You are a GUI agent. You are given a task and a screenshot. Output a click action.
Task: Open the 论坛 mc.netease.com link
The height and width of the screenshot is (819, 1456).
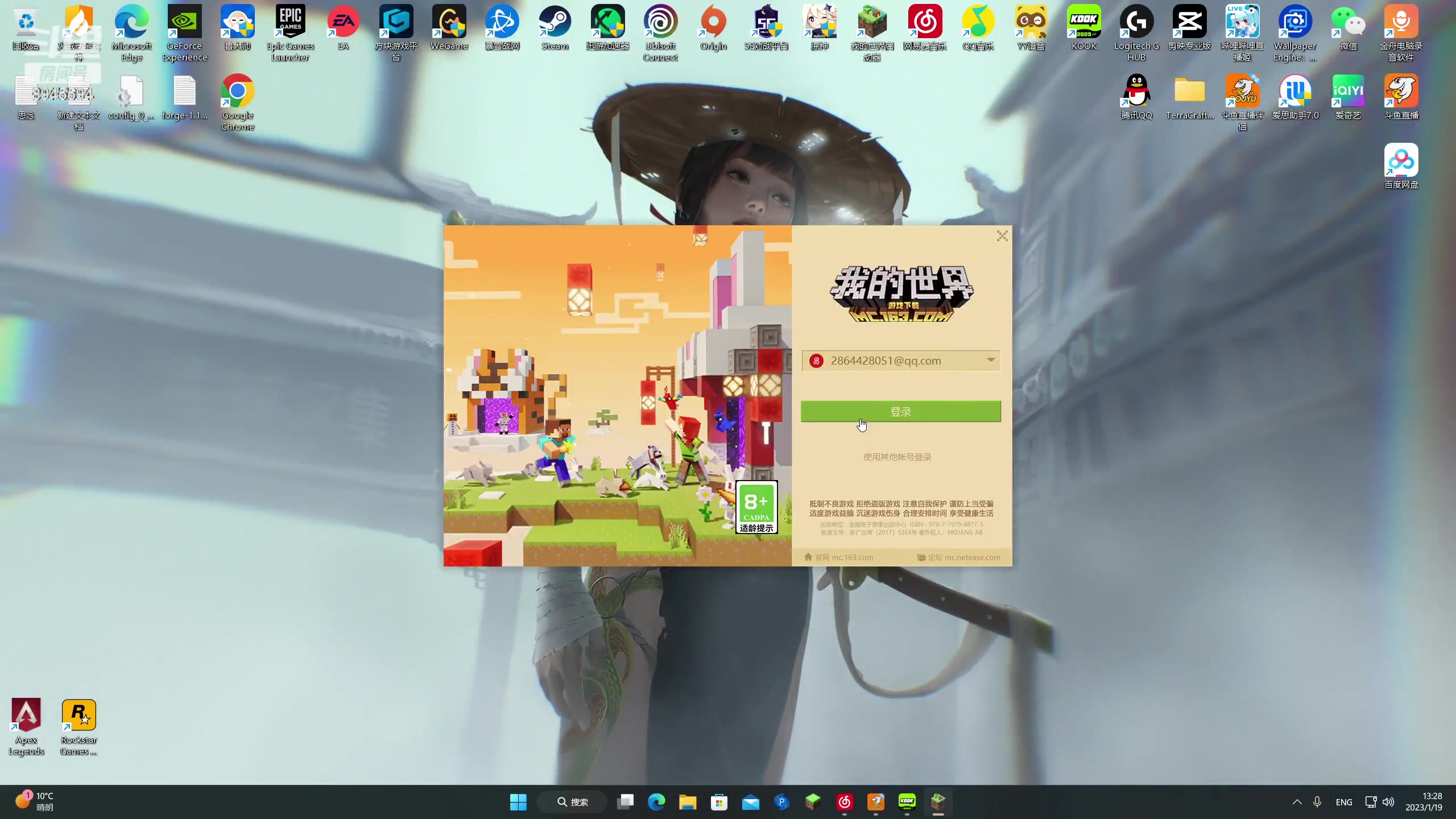pos(958,557)
